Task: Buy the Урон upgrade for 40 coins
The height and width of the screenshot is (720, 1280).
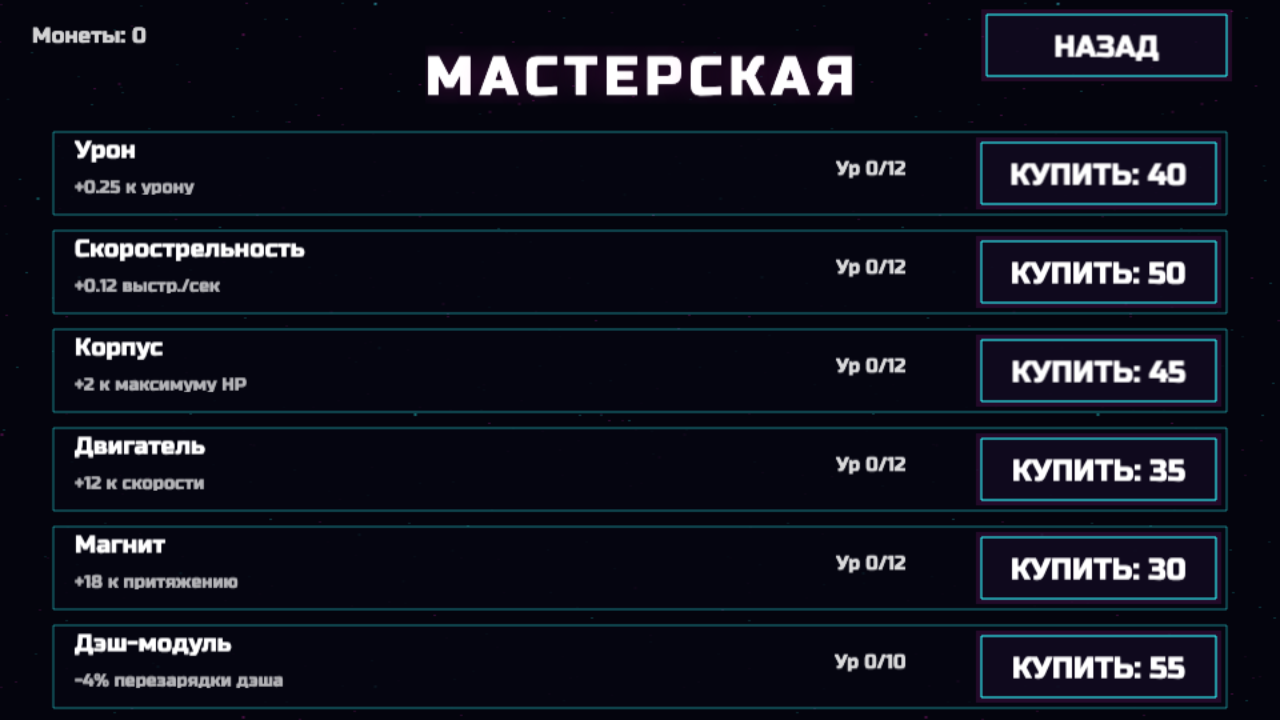Action: click(1098, 173)
